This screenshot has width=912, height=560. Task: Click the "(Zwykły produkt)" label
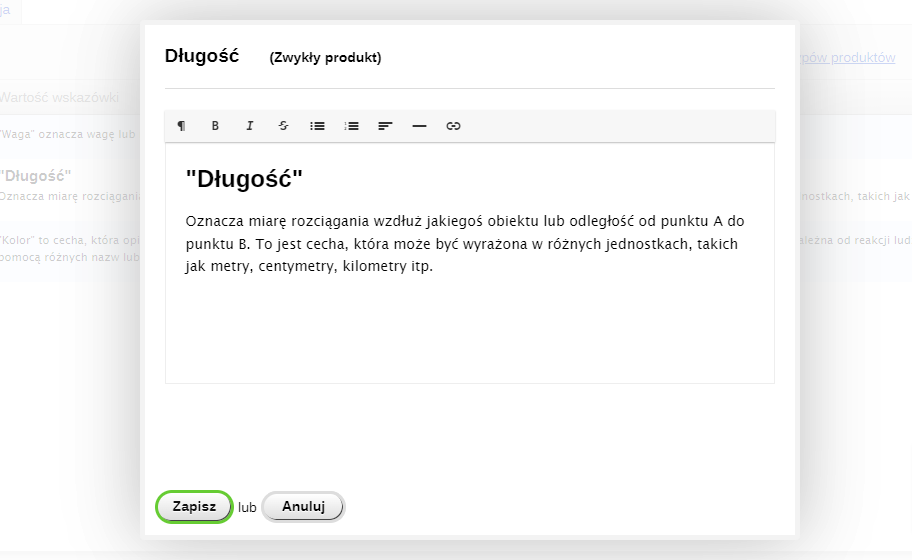tap(325, 58)
